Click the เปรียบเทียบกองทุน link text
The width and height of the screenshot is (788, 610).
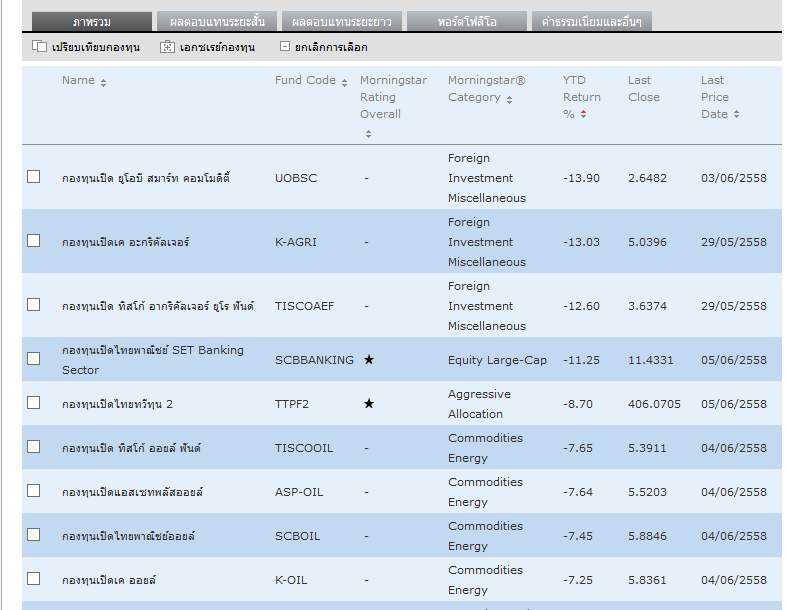tap(96, 47)
